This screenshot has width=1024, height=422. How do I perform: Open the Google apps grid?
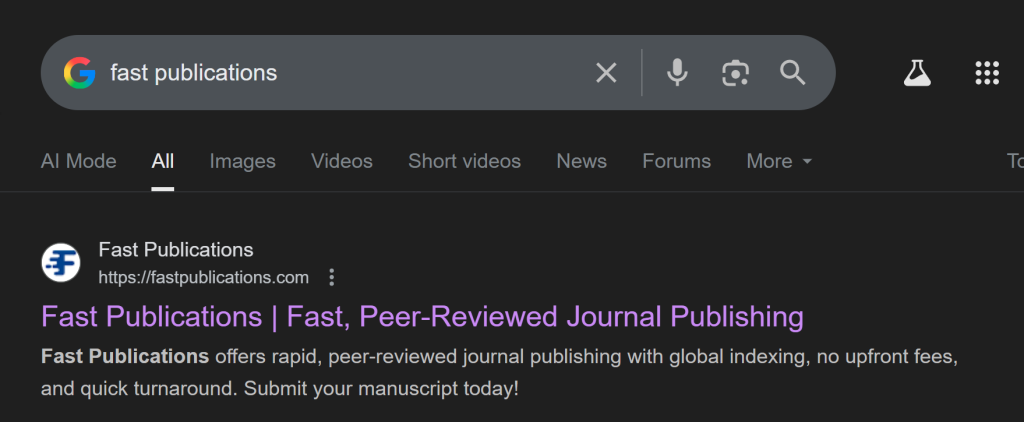987,73
